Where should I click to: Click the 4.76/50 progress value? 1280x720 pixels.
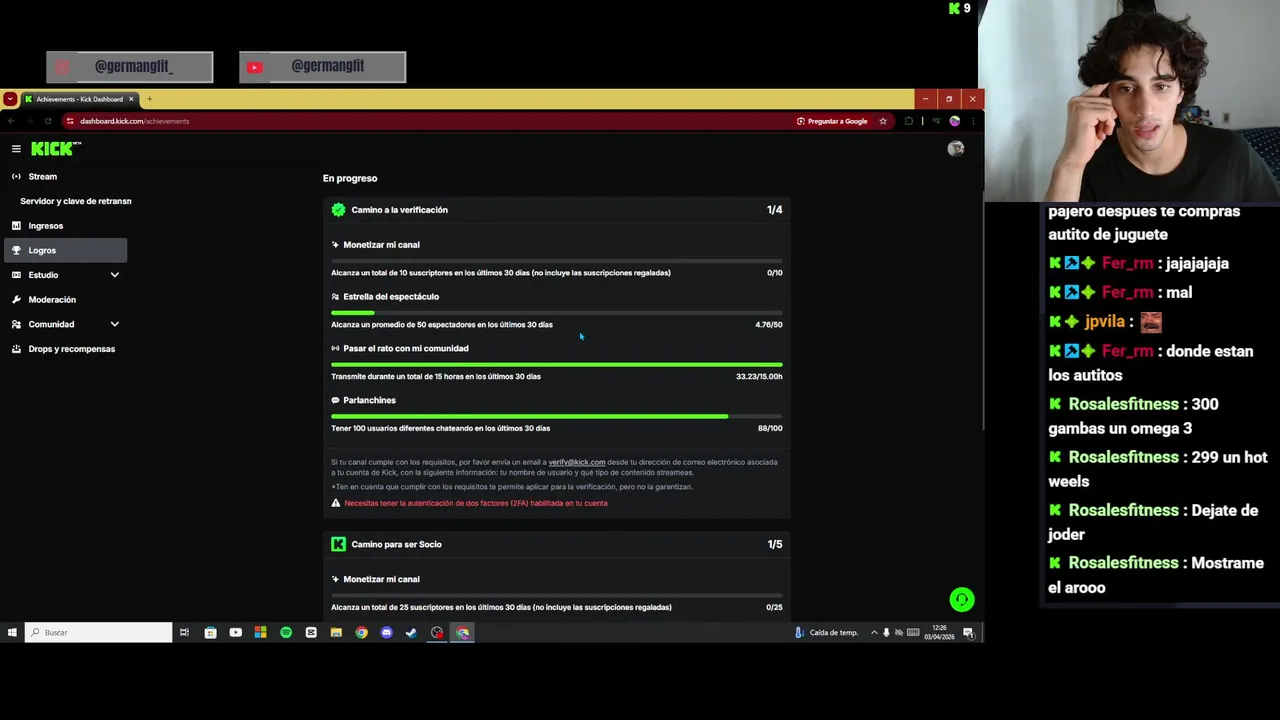(x=769, y=325)
